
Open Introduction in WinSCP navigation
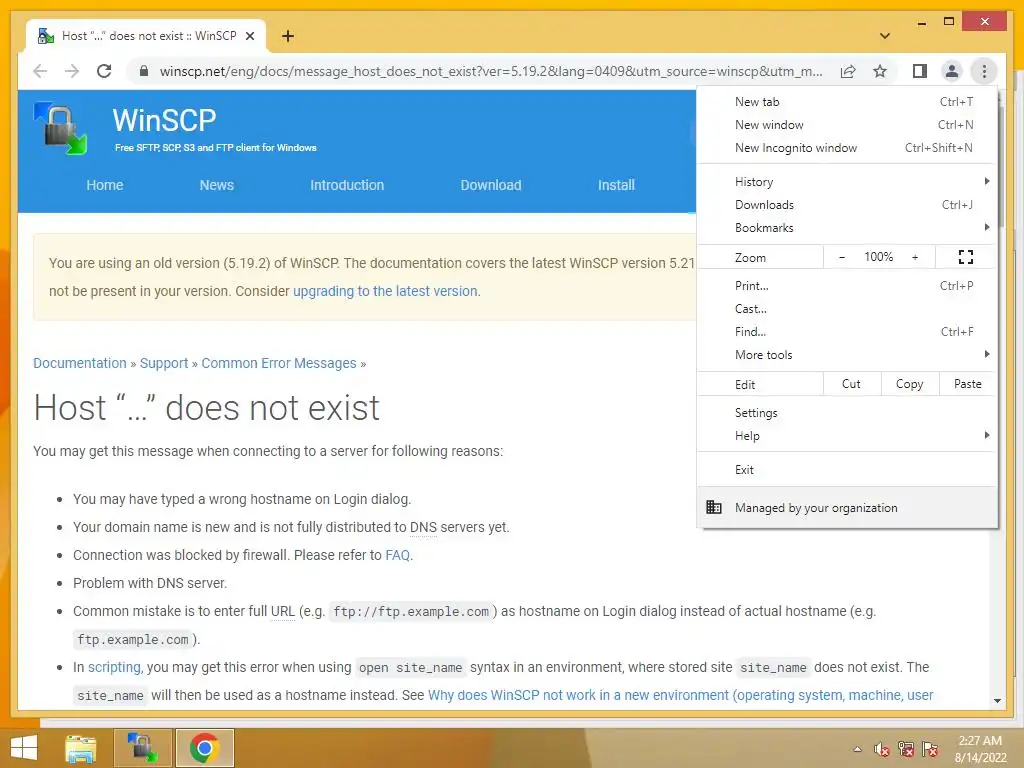point(347,185)
